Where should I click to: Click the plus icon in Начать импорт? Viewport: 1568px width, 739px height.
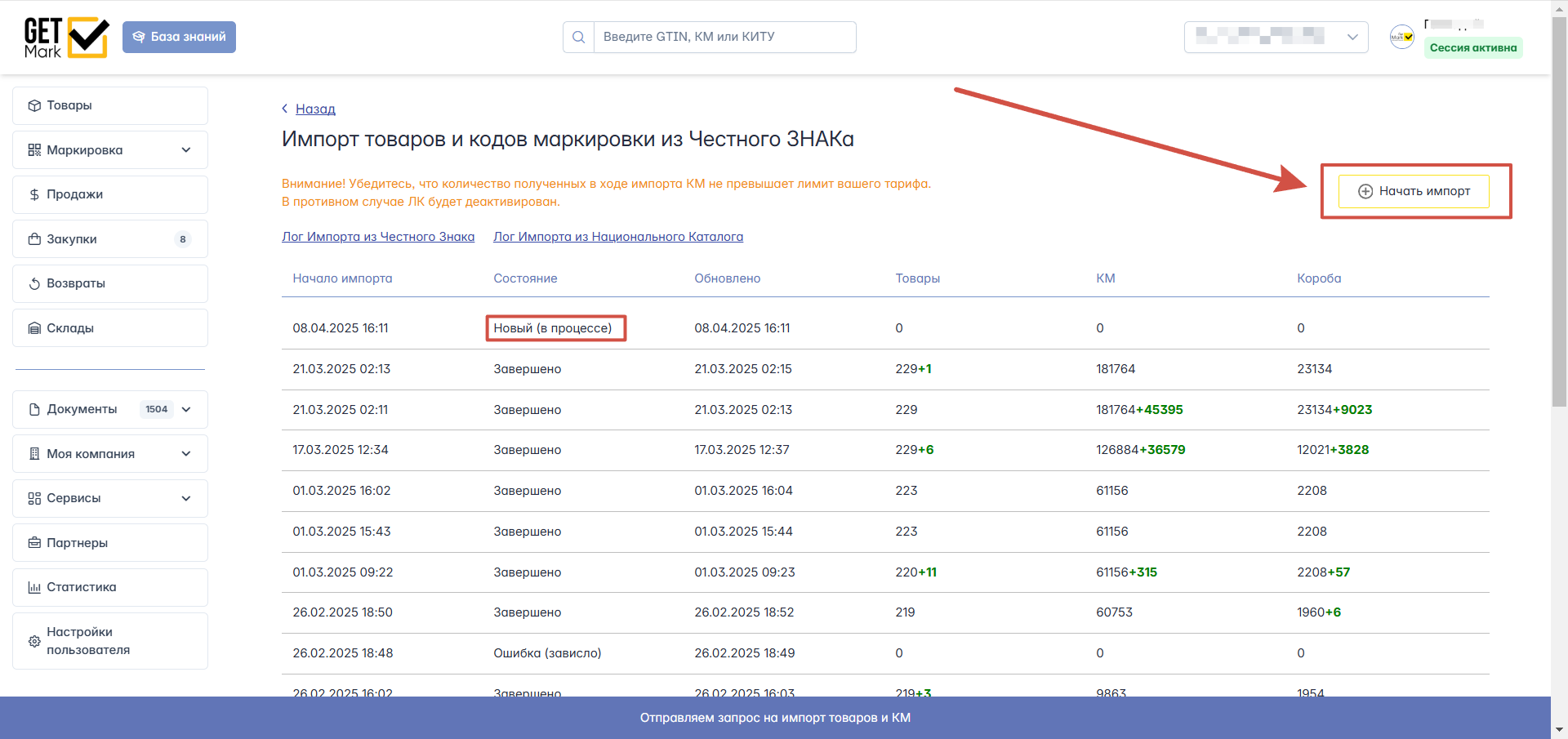(x=1365, y=191)
